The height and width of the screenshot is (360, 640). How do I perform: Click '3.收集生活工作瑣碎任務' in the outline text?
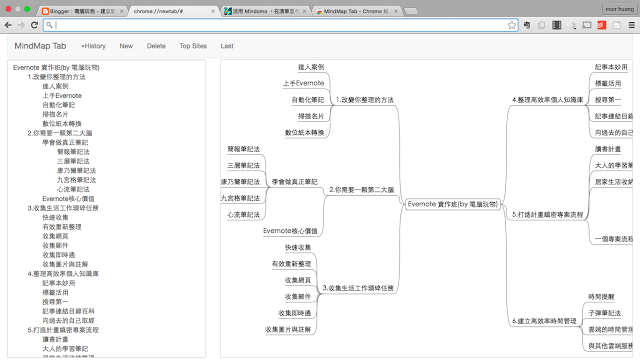(x=63, y=209)
